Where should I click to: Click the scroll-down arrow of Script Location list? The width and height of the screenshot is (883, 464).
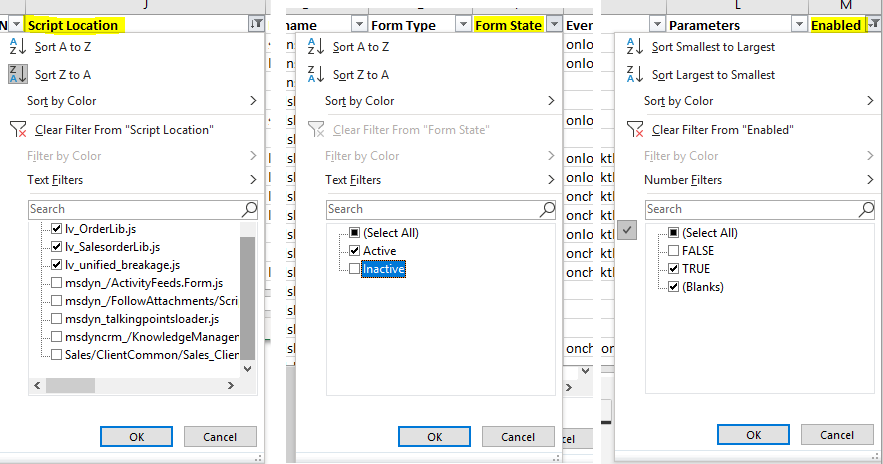tap(247, 369)
